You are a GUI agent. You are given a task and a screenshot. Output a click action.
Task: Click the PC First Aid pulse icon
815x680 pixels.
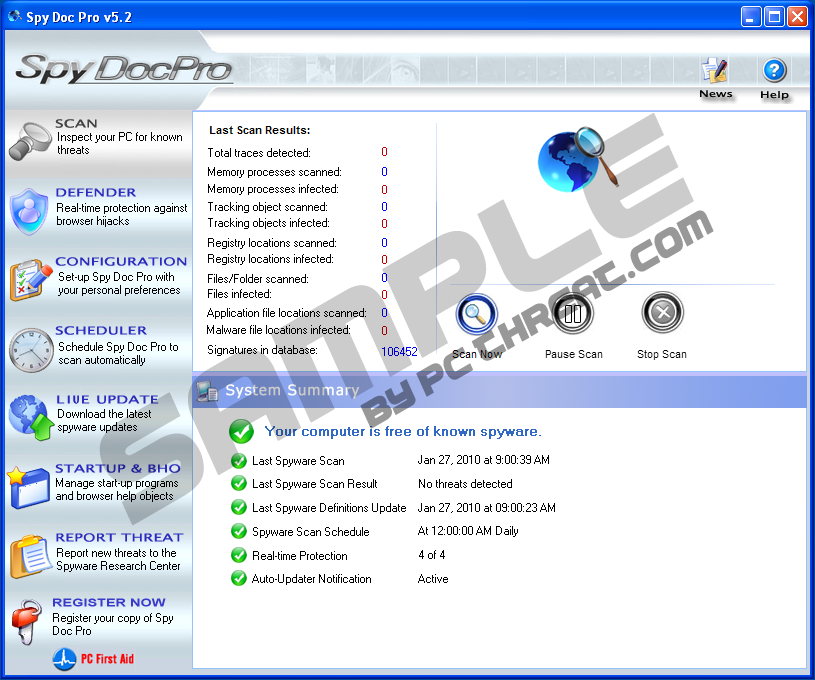coord(64,659)
